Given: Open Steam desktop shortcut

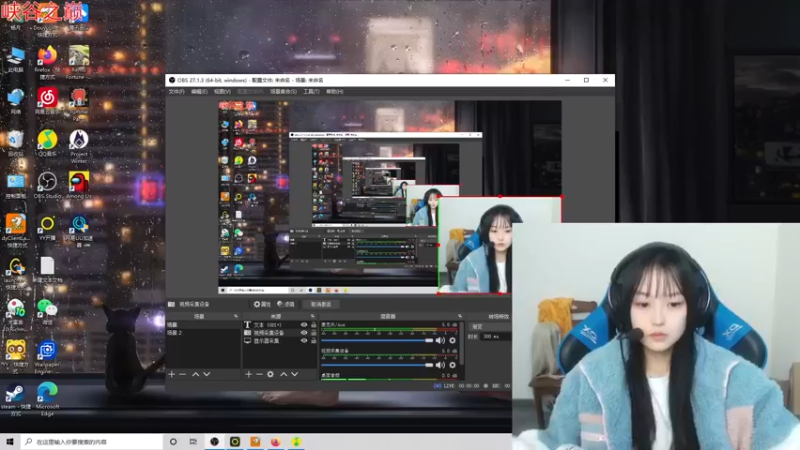Looking at the screenshot, I should tap(15, 399).
